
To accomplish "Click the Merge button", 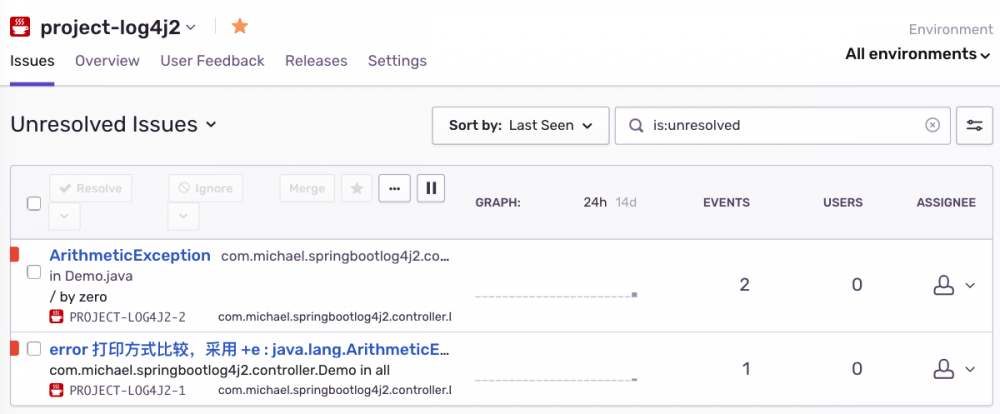I will (x=307, y=188).
